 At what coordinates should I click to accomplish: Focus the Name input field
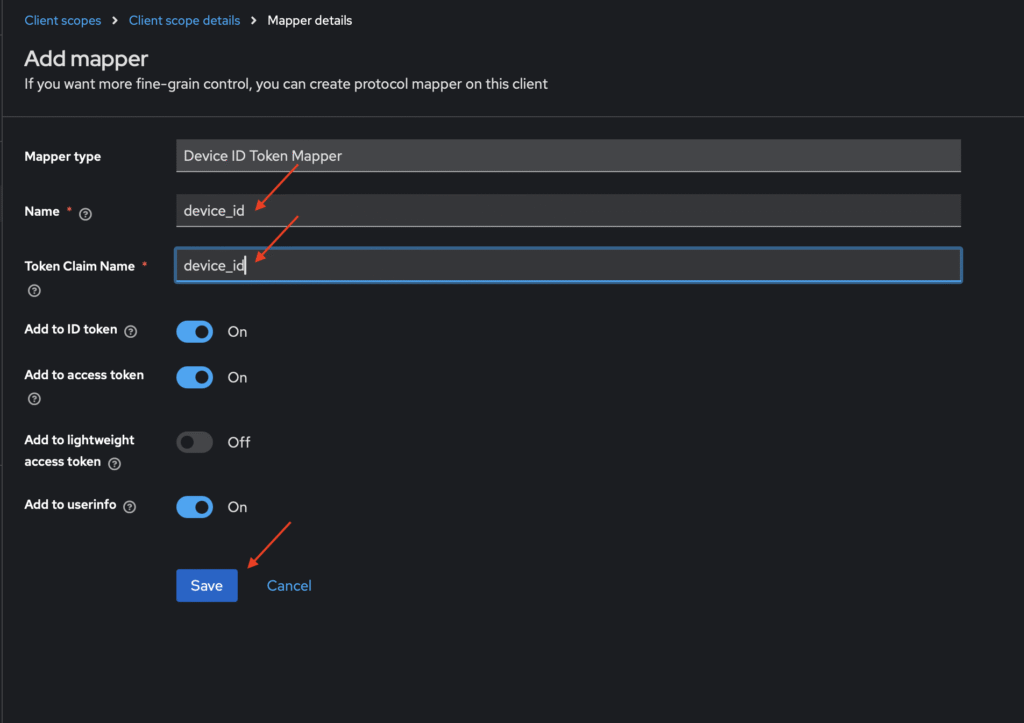(x=567, y=211)
